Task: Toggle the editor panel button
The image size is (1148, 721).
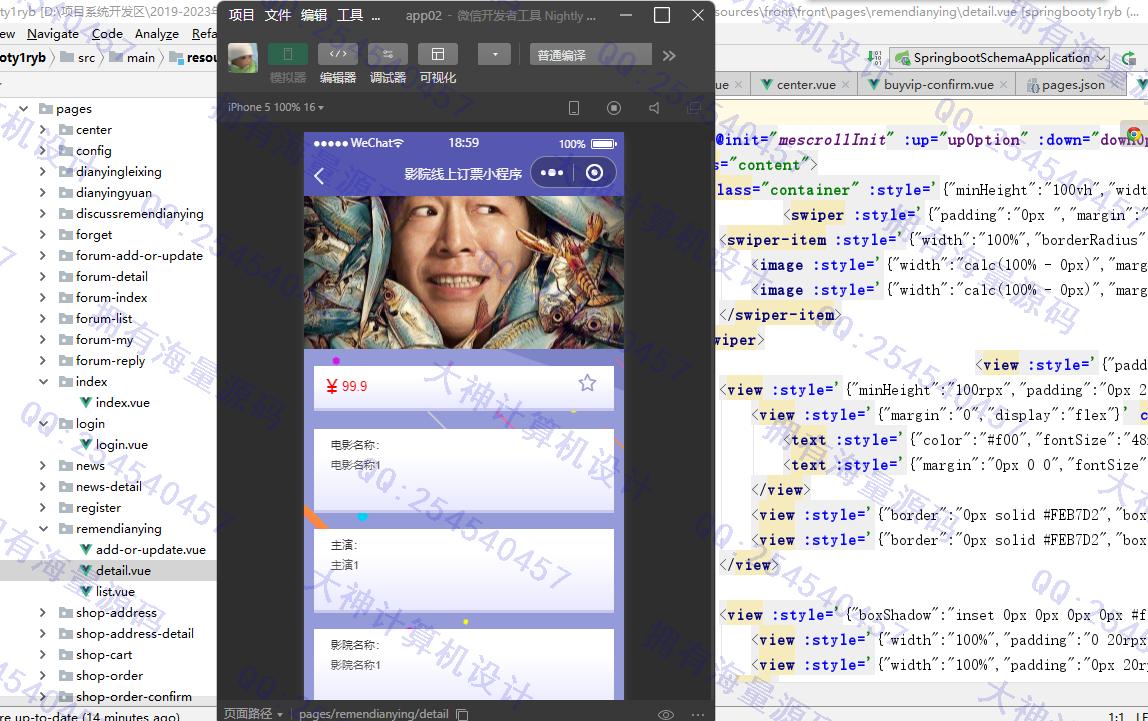Action: tap(338, 55)
